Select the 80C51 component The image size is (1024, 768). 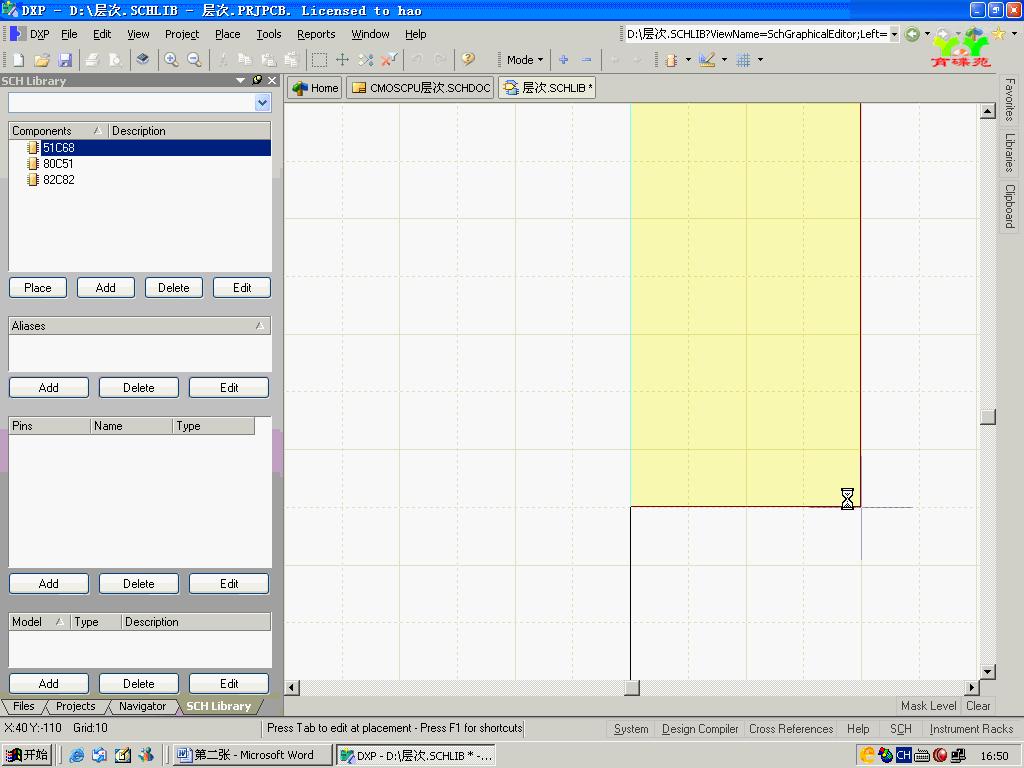click(58, 164)
